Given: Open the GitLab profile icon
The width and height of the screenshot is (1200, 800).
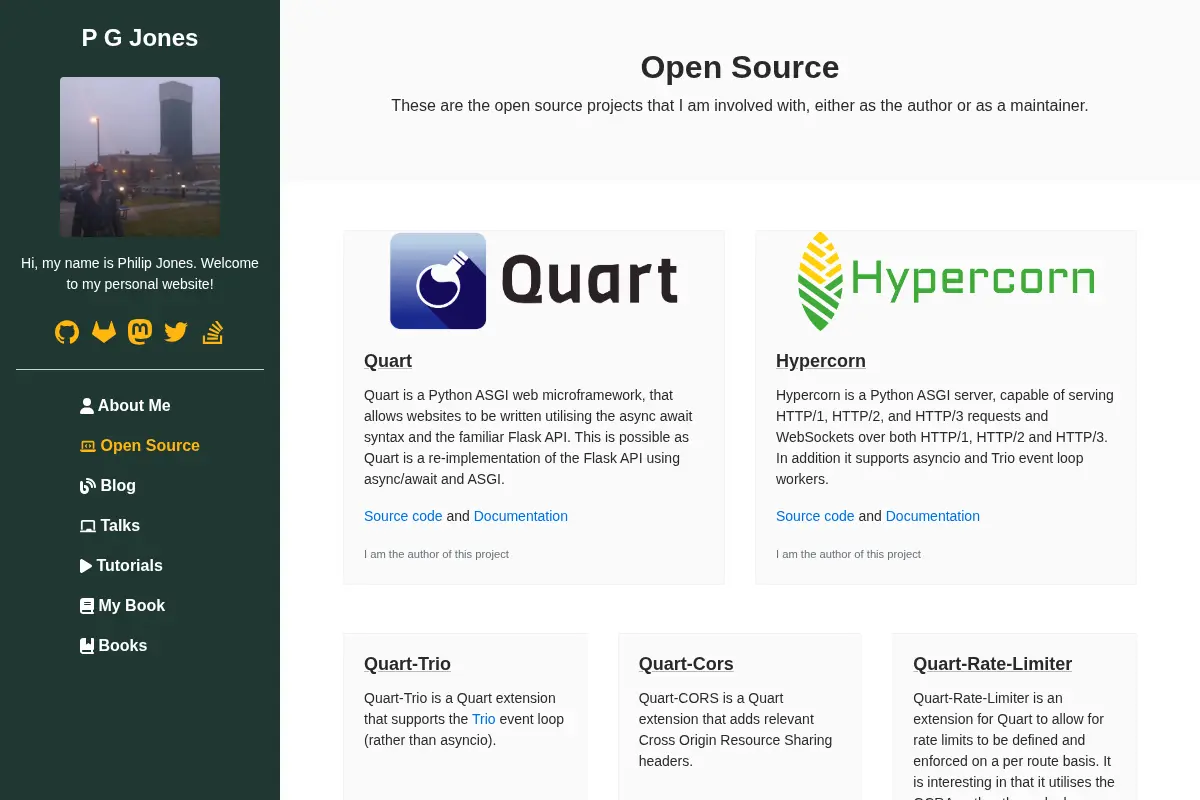Looking at the screenshot, I should click(104, 332).
